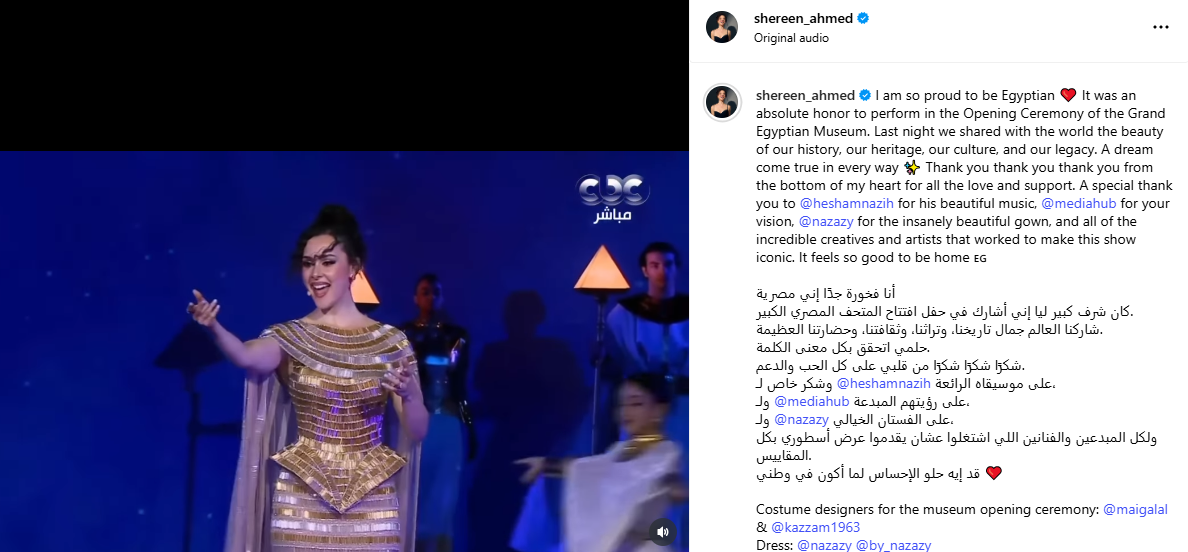Click the verified badge beside the header username
1188x552 pixels.
click(x=863, y=18)
